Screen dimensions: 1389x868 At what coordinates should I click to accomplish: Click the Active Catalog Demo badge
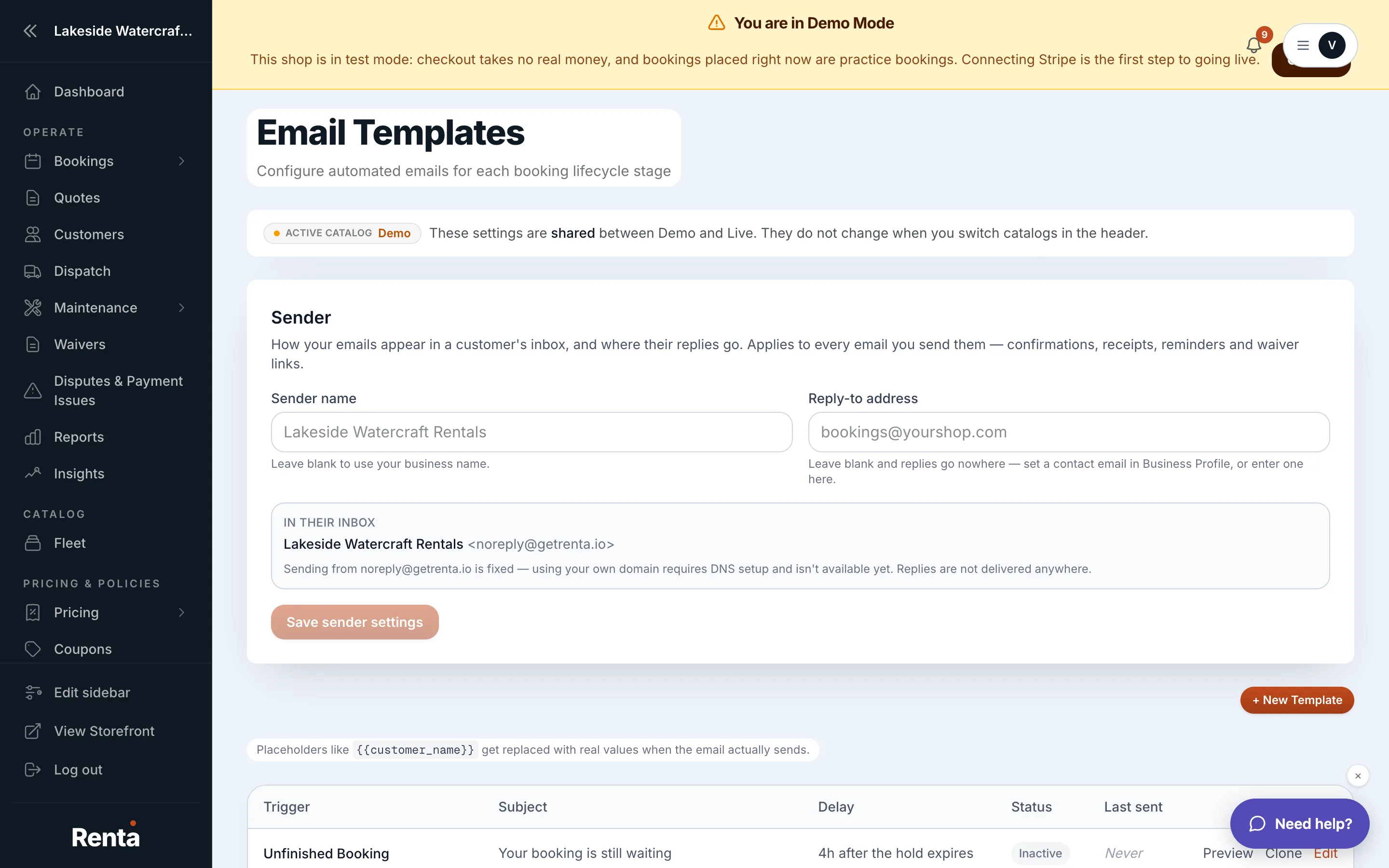(x=342, y=233)
